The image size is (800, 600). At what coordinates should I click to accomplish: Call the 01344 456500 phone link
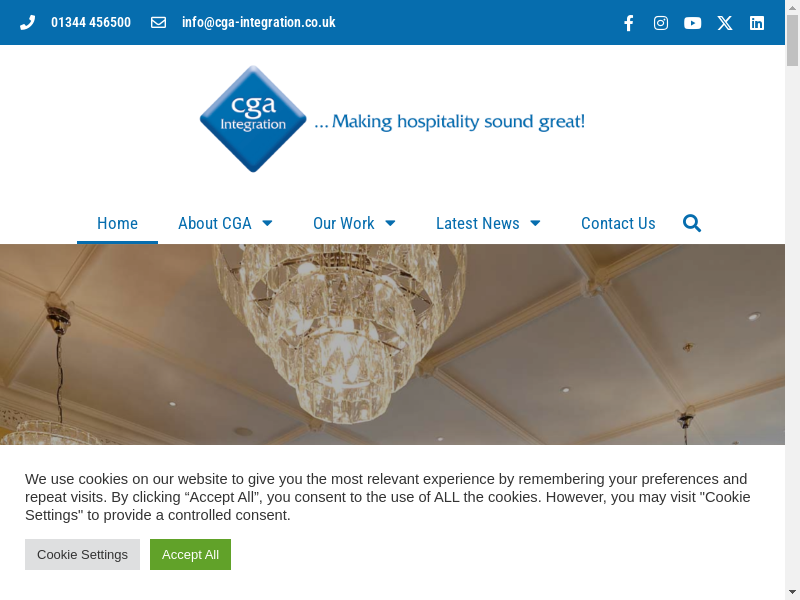click(x=91, y=22)
